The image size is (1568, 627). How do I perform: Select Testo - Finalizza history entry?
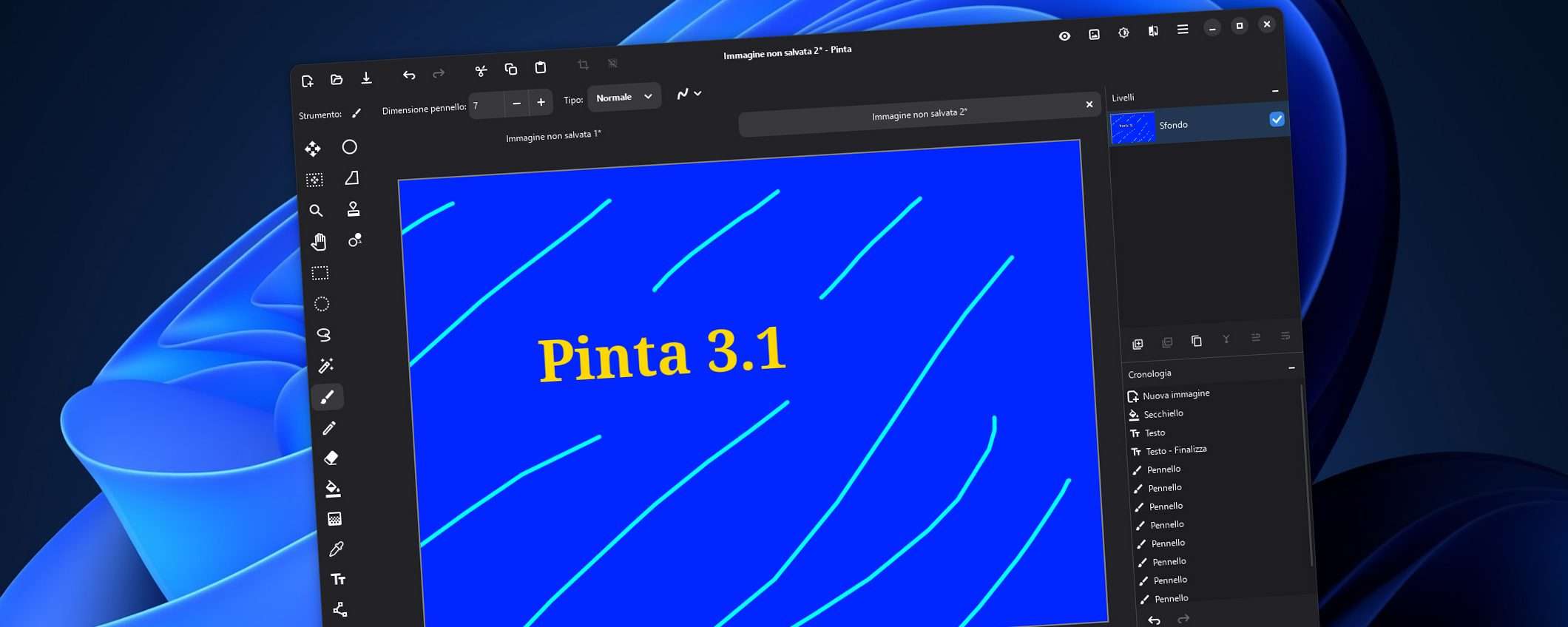[x=1176, y=450]
